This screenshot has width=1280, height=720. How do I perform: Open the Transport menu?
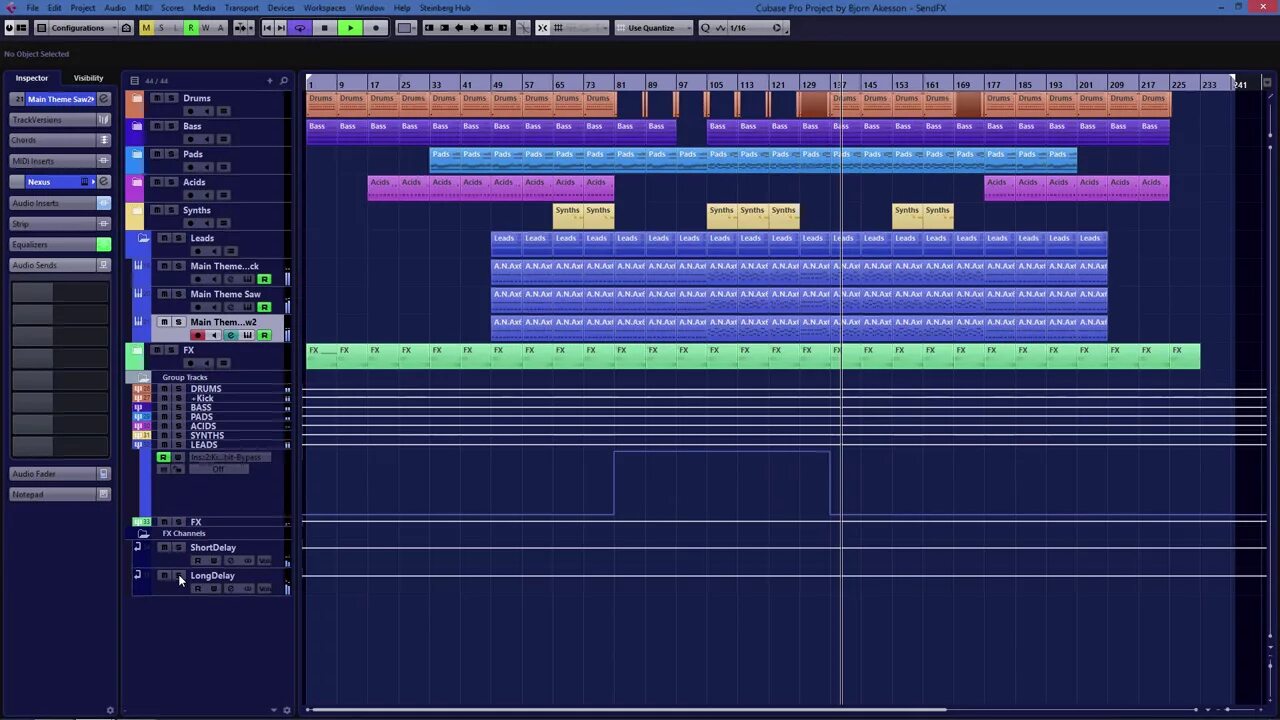click(x=241, y=8)
